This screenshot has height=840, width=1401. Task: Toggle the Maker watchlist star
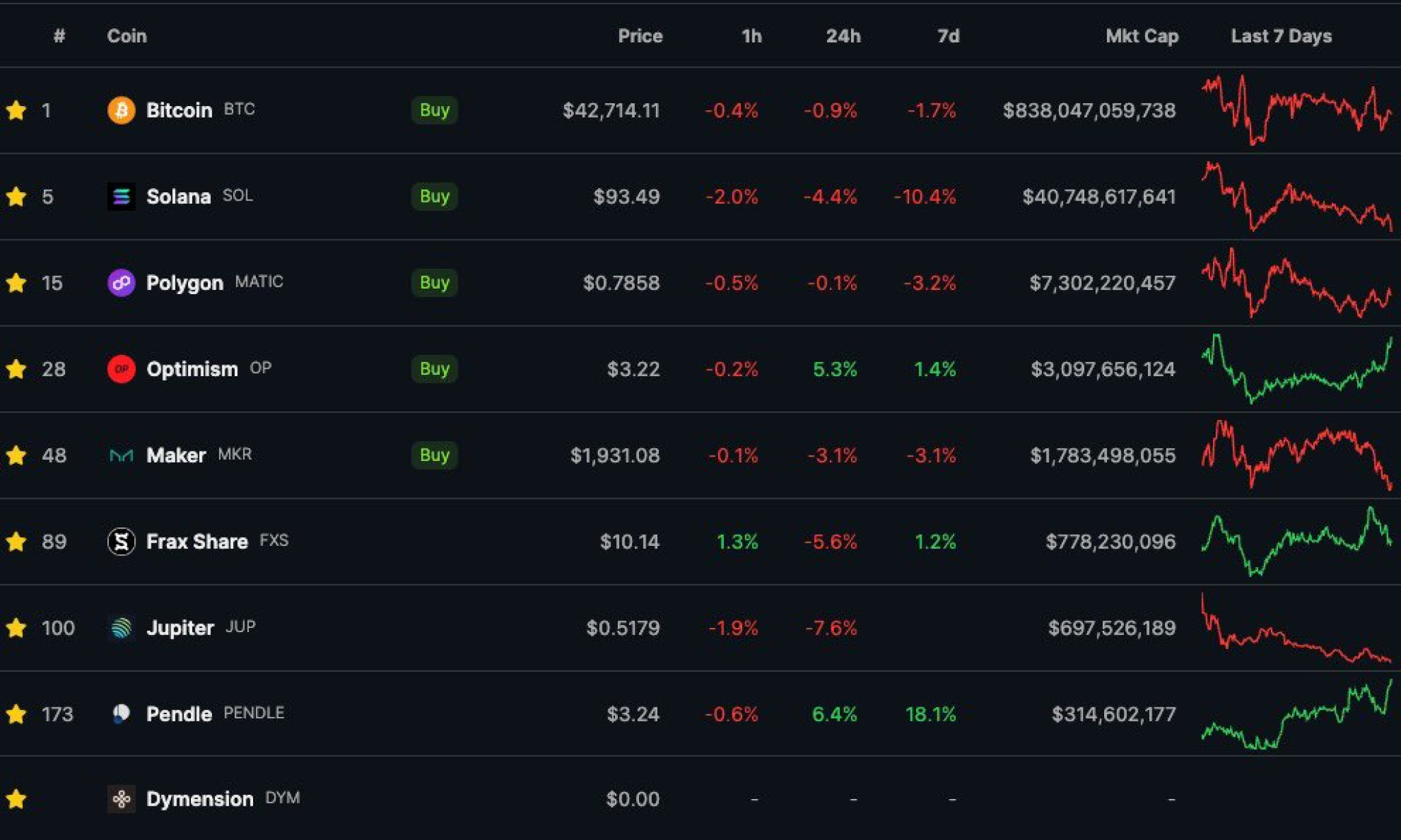(x=16, y=455)
